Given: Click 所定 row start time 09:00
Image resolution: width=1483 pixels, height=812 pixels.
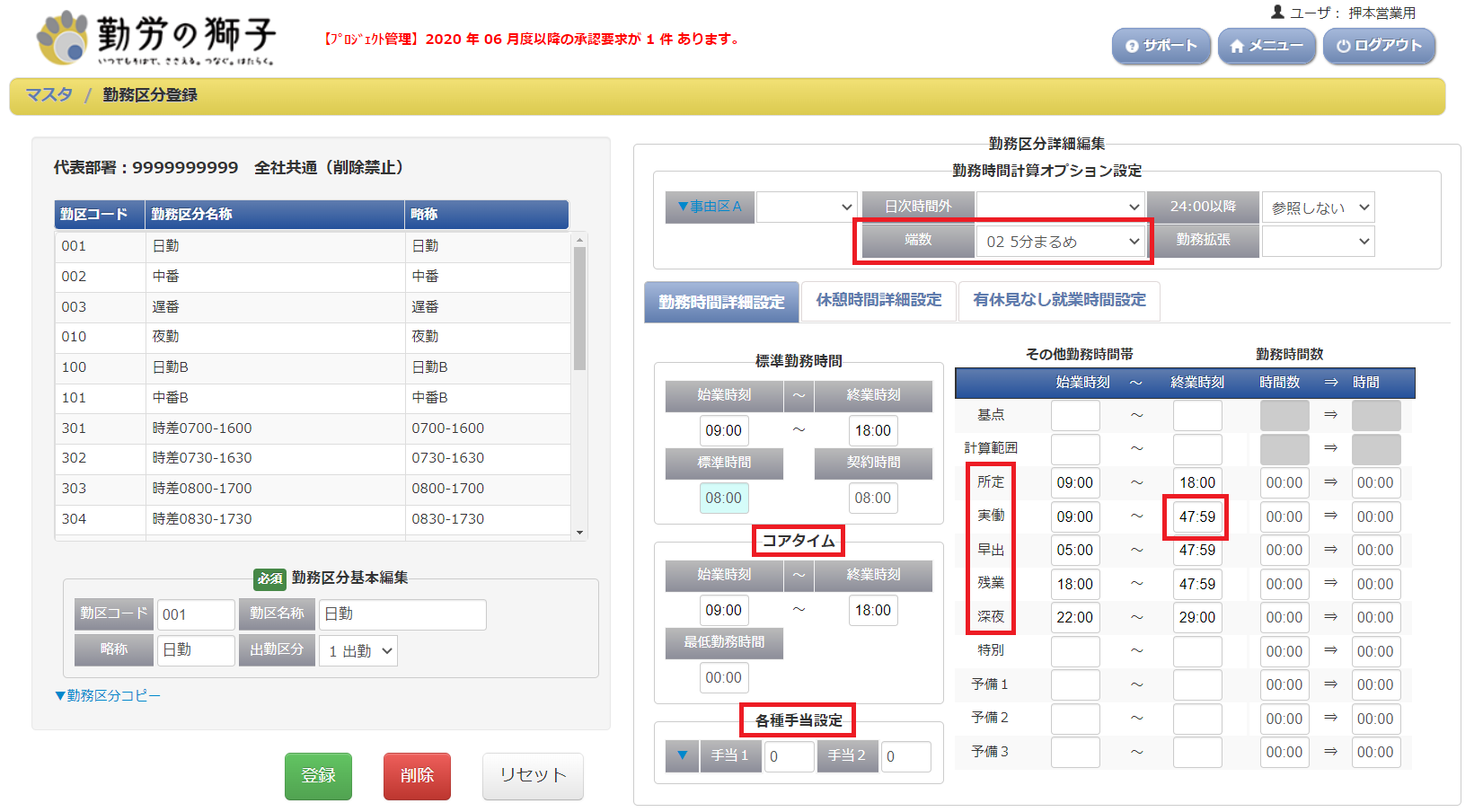Looking at the screenshot, I should (1075, 483).
